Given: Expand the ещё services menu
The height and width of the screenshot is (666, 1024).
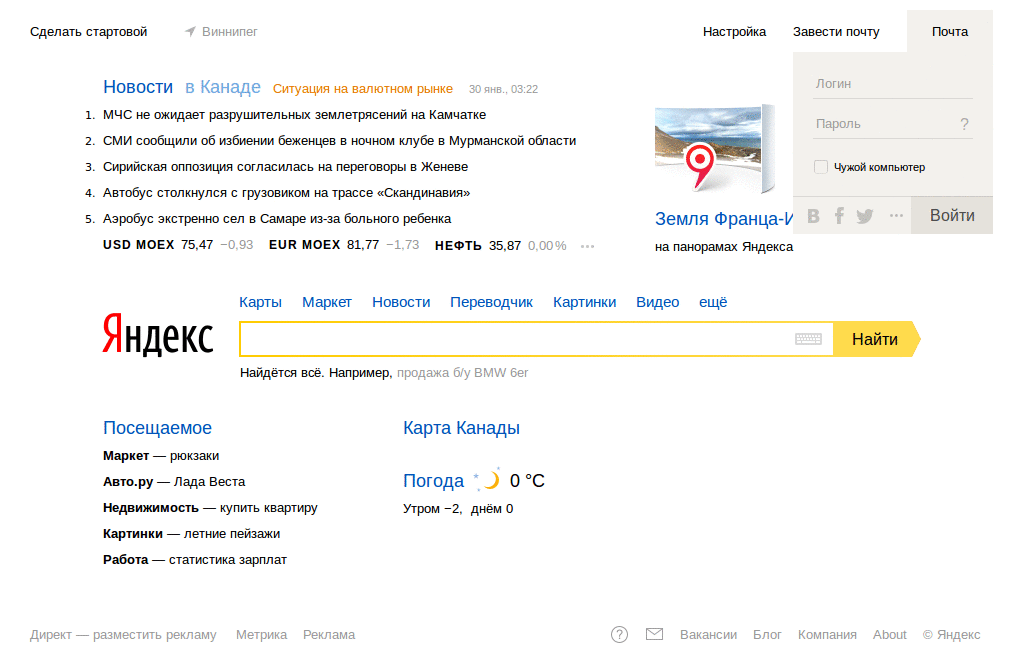Looking at the screenshot, I should [x=713, y=302].
